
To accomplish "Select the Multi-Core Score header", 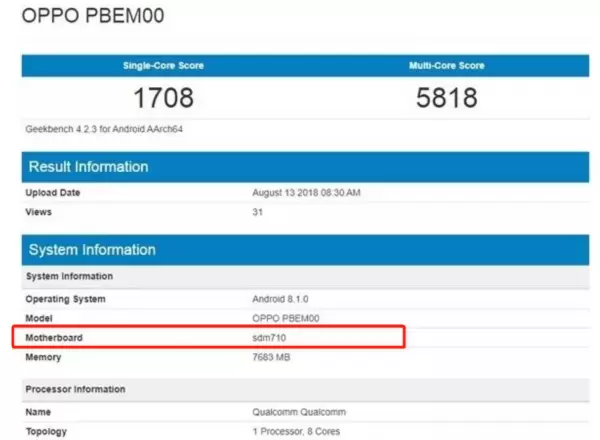I will [447, 66].
